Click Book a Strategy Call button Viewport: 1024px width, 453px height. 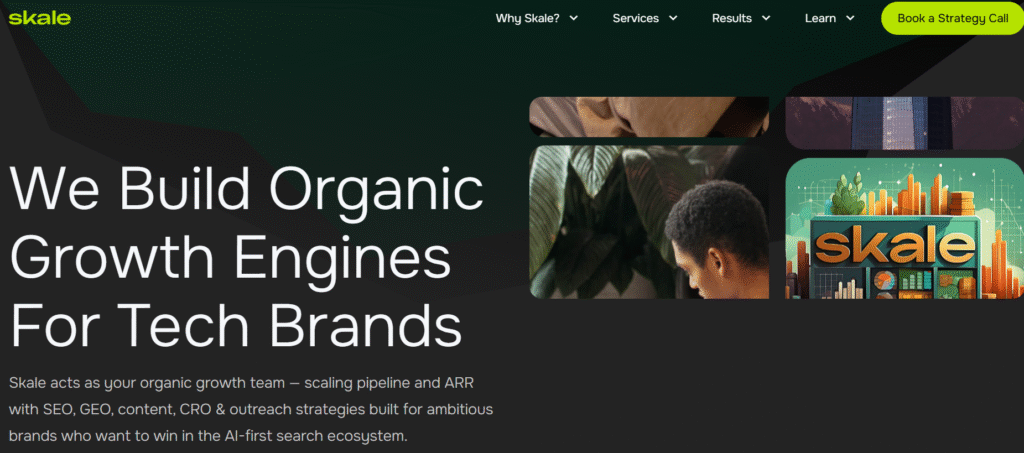pos(952,18)
